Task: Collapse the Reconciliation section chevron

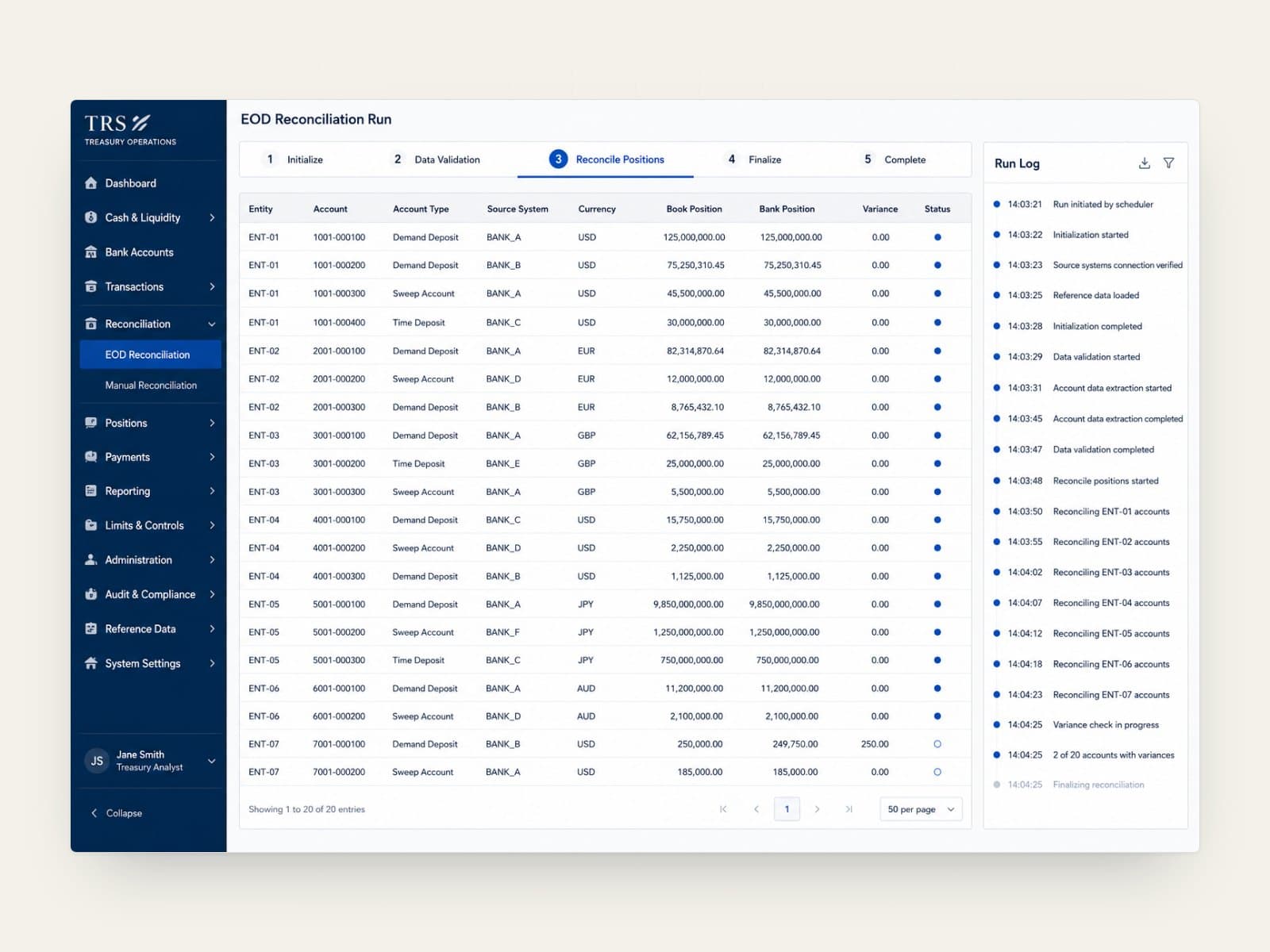Action: coord(212,324)
